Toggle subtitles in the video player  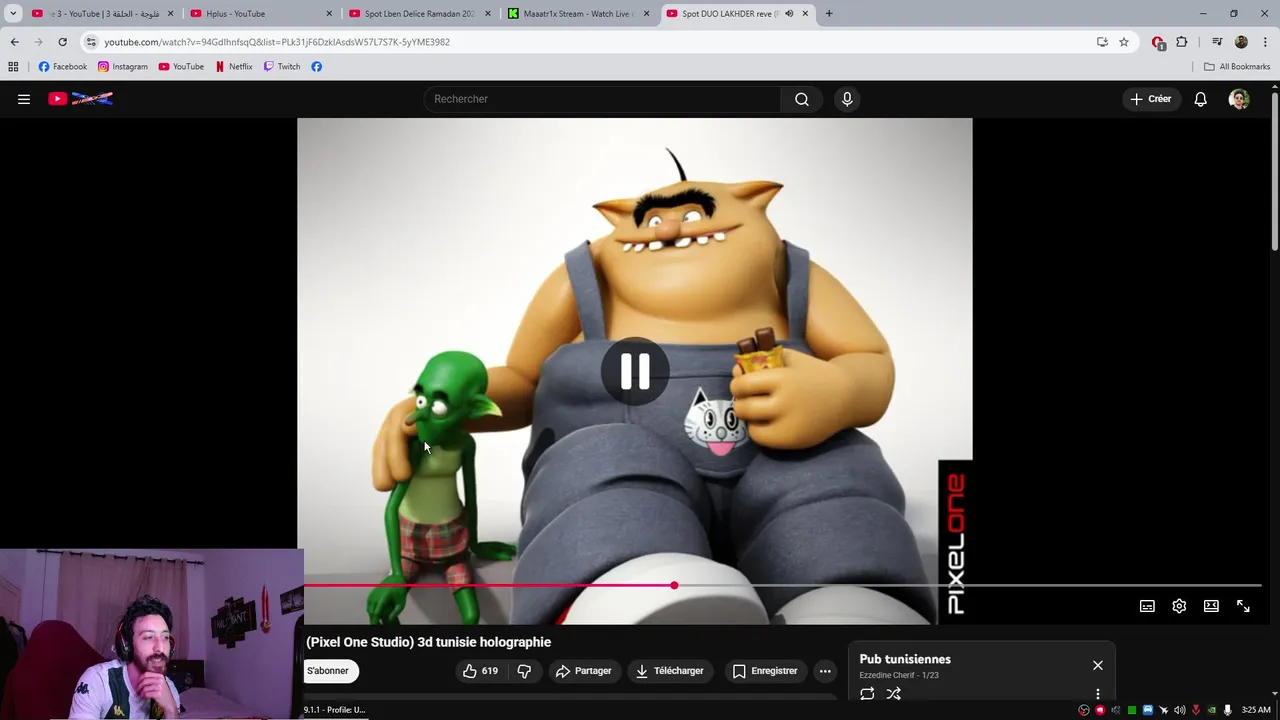click(1147, 606)
